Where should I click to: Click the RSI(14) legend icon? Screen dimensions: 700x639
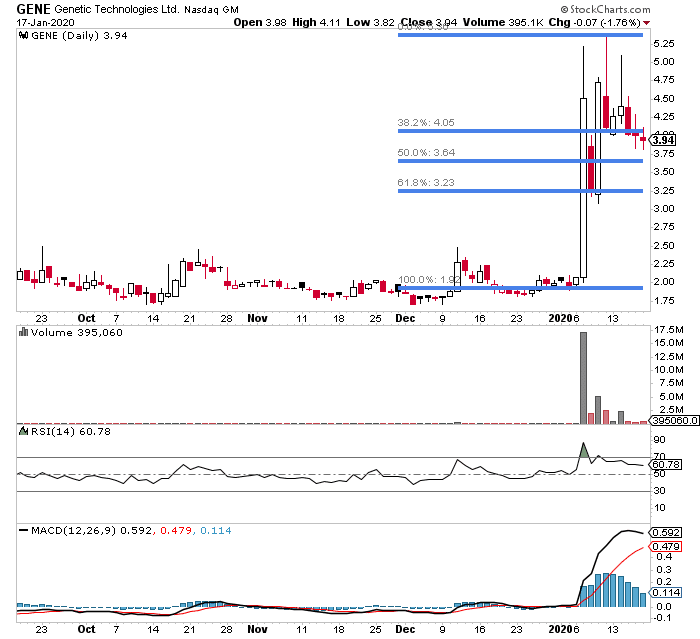tap(24, 431)
